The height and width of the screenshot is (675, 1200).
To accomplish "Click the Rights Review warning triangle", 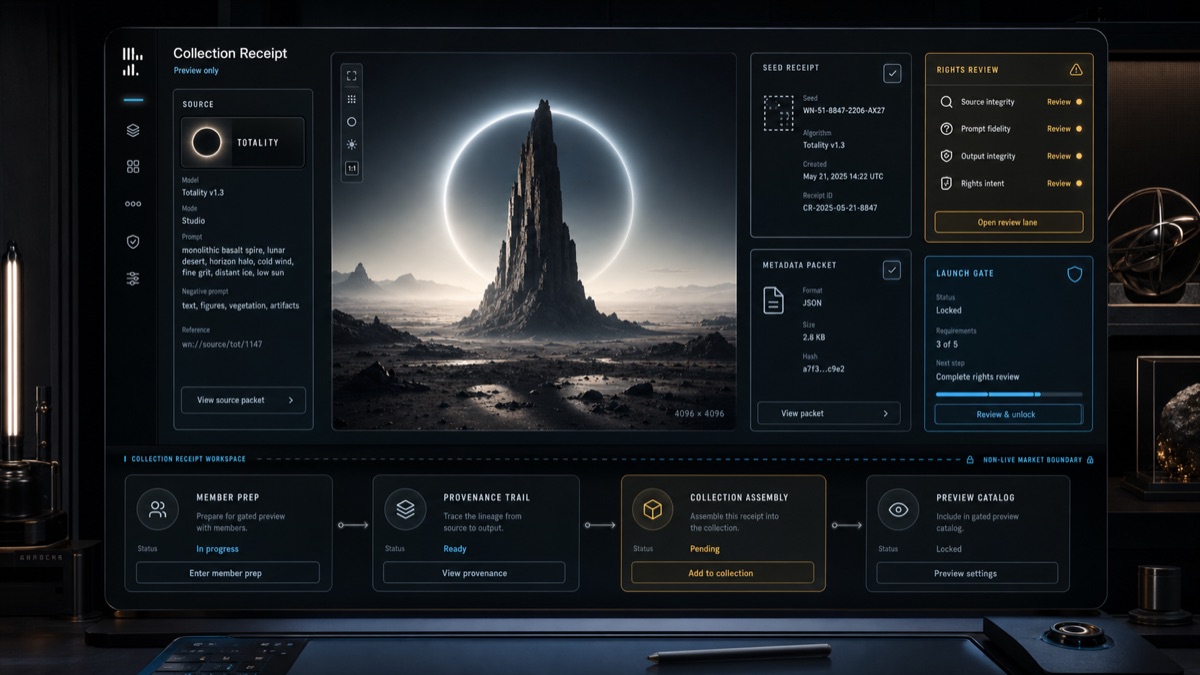I will [x=1076, y=70].
